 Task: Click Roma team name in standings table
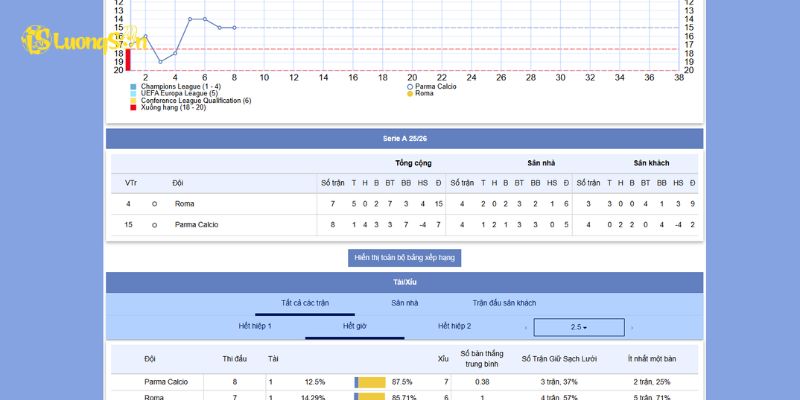(185, 204)
